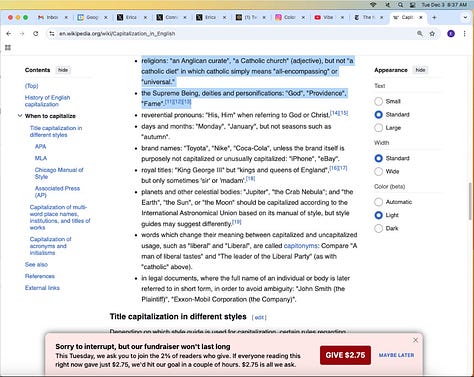Screen dimensions: 474x377
Task: Open Spotlight search in menu bar
Action: coord(400,5)
